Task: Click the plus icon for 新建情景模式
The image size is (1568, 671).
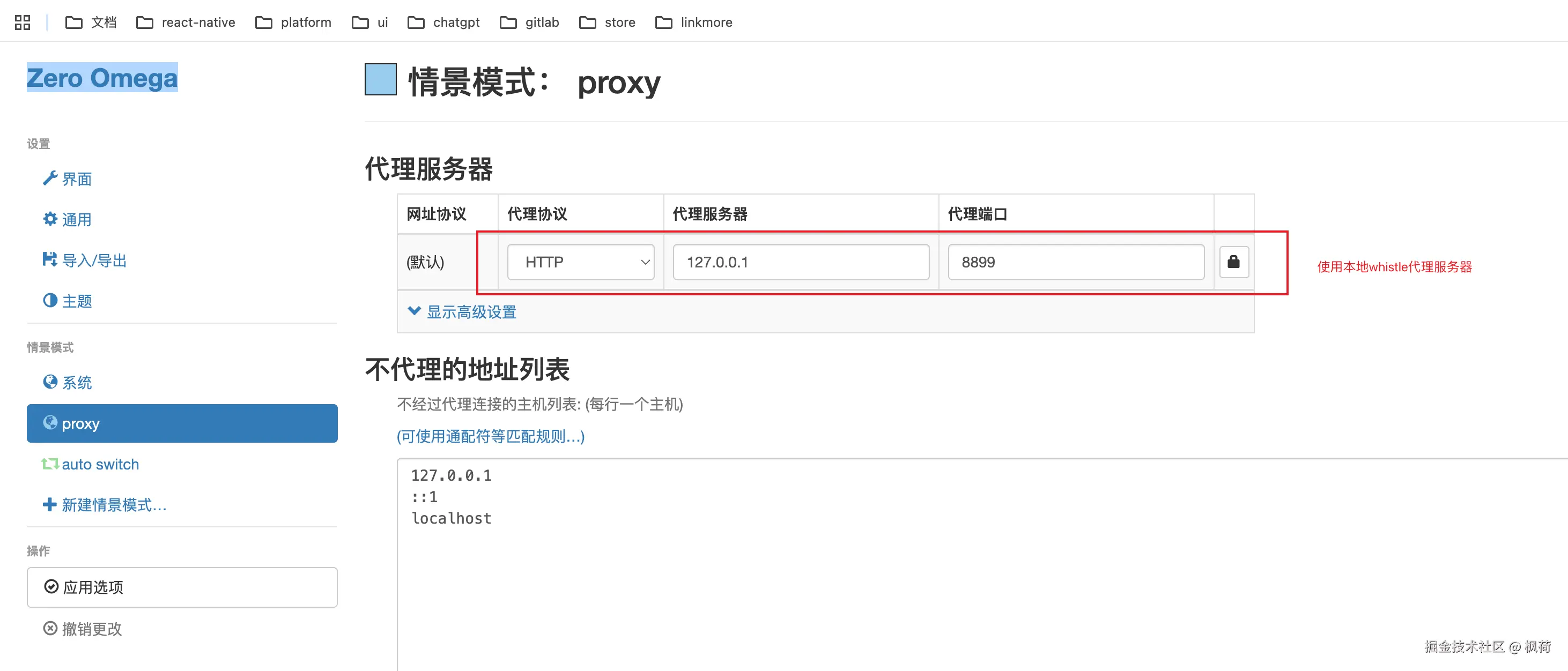Action: coord(50,505)
